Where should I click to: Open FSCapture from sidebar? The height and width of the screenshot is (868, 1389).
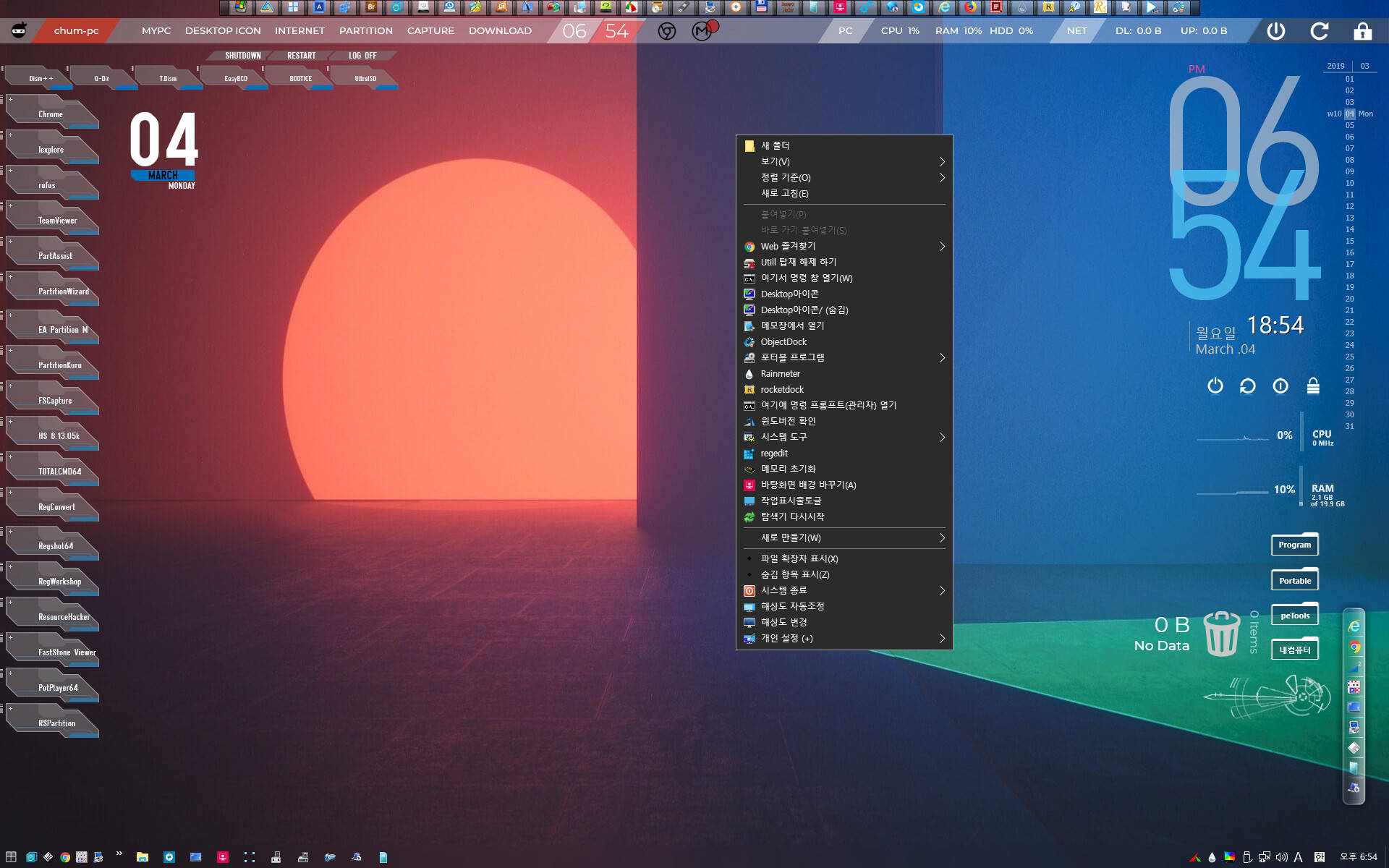pyautogui.click(x=54, y=400)
